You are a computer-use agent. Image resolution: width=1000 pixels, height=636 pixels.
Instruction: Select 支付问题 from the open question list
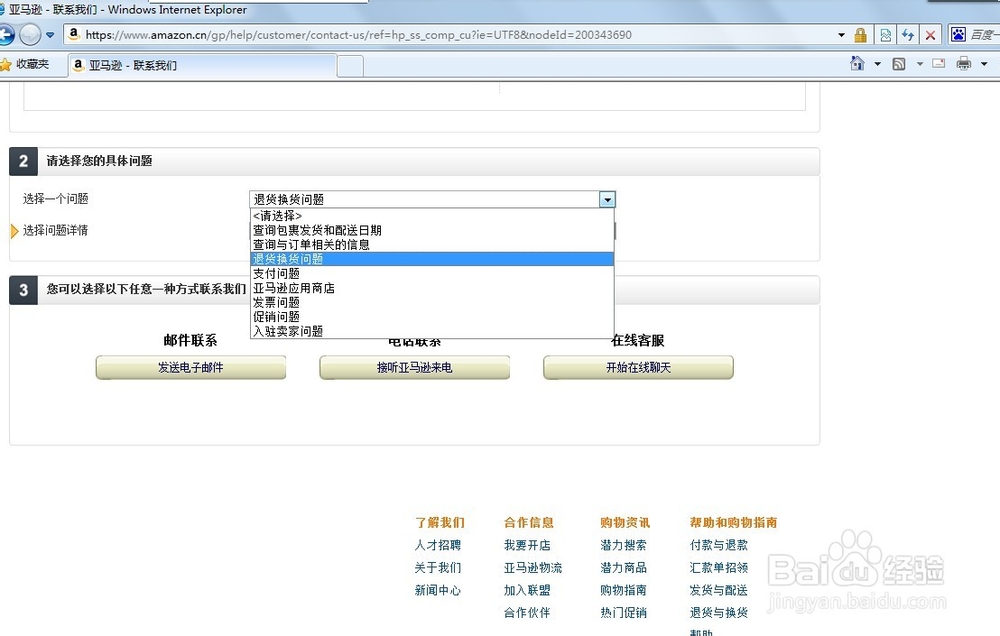pyautogui.click(x=278, y=273)
